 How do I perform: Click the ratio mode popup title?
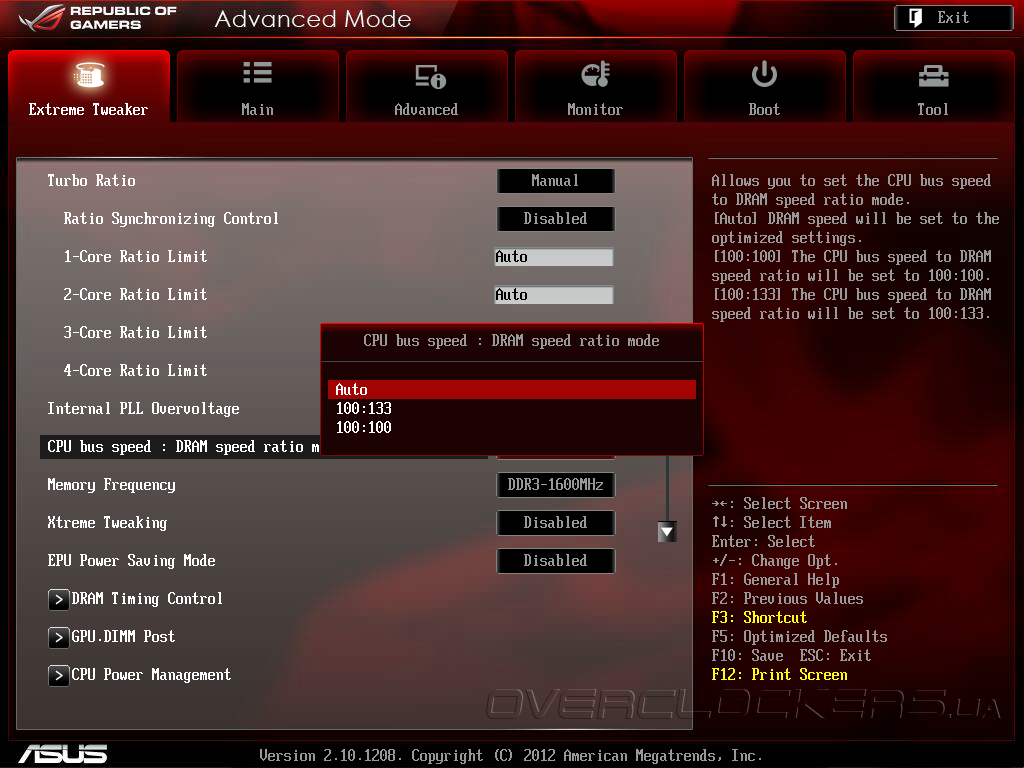(x=511, y=341)
